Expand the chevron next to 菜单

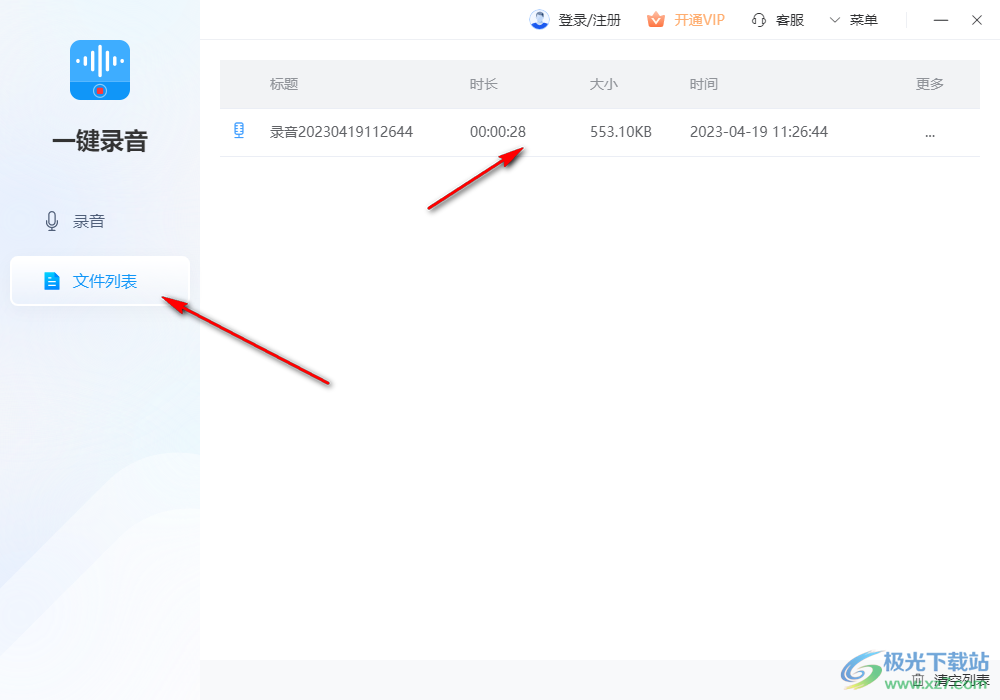point(833,19)
